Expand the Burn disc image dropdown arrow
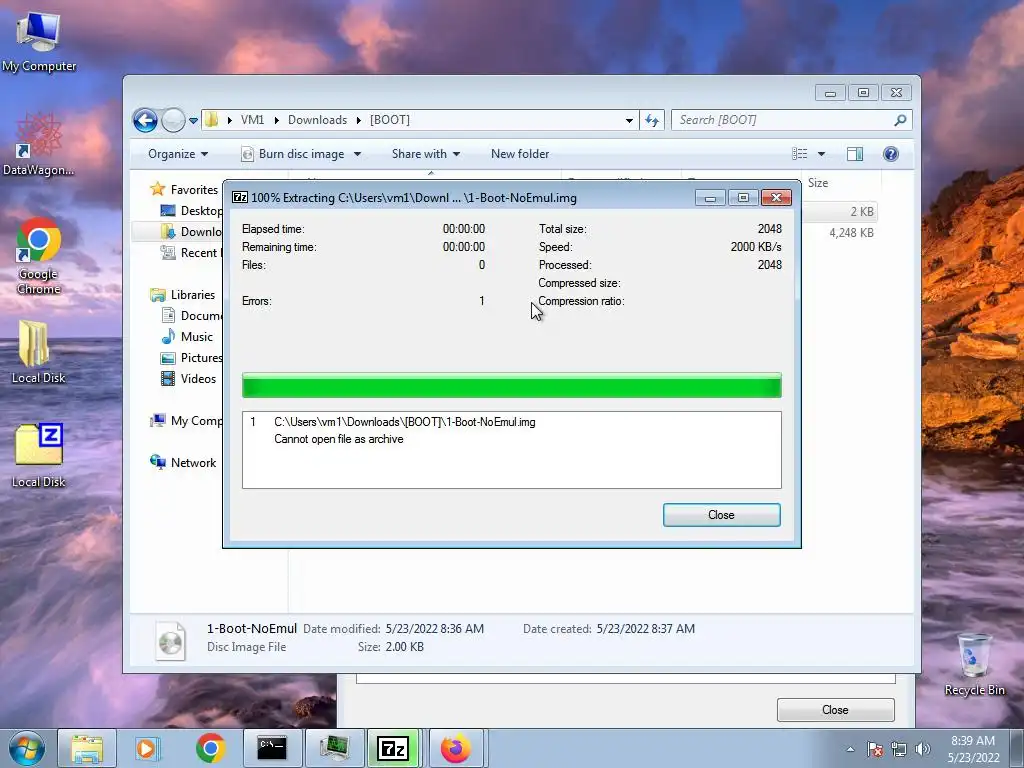1024x768 pixels. (x=357, y=154)
